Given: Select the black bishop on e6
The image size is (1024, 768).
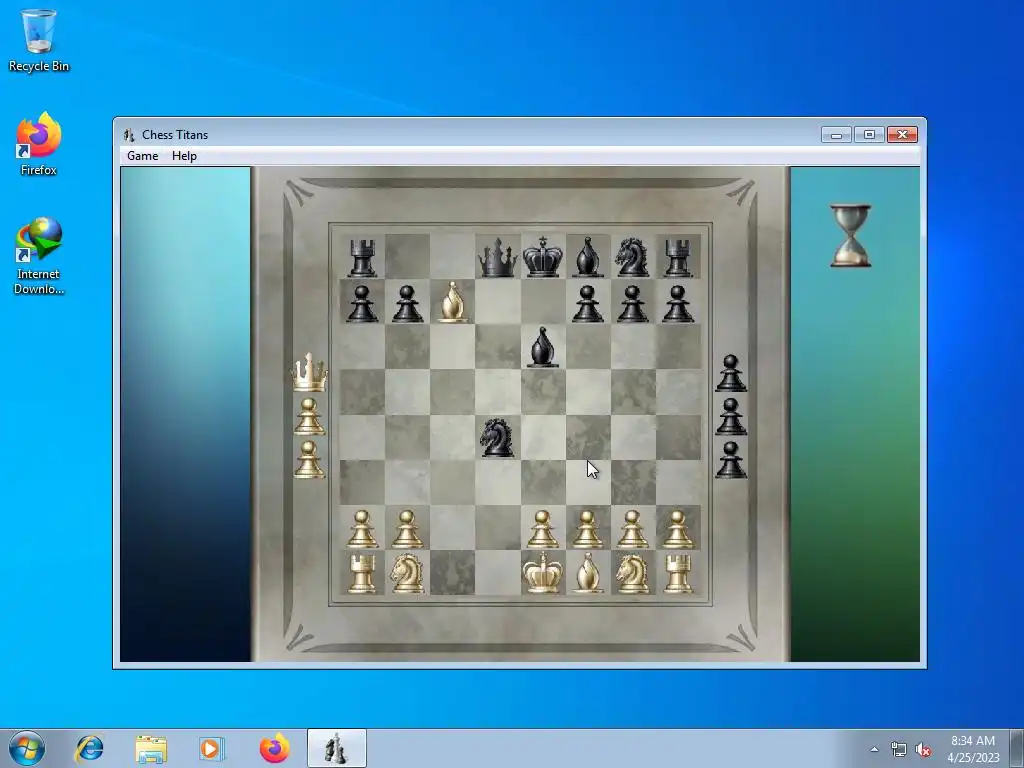Looking at the screenshot, I should 543,347.
